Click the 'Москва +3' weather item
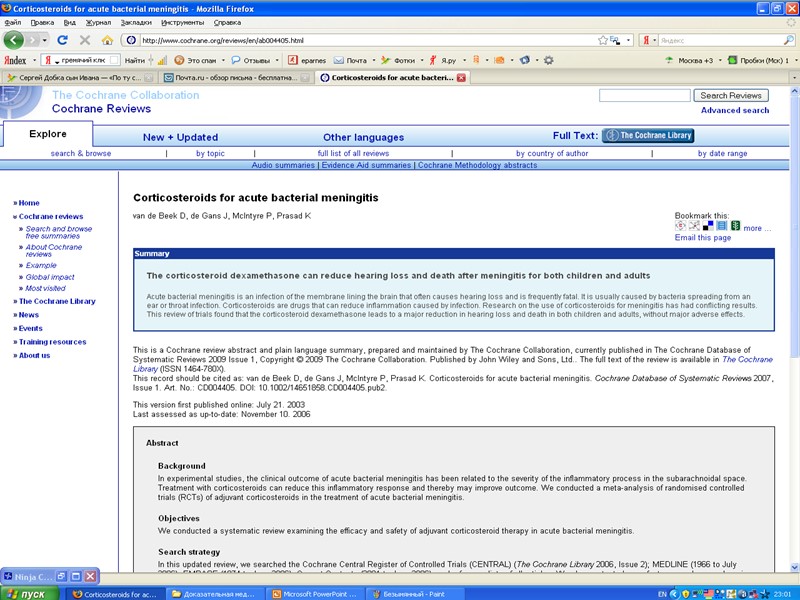 (x=689, y=60)
